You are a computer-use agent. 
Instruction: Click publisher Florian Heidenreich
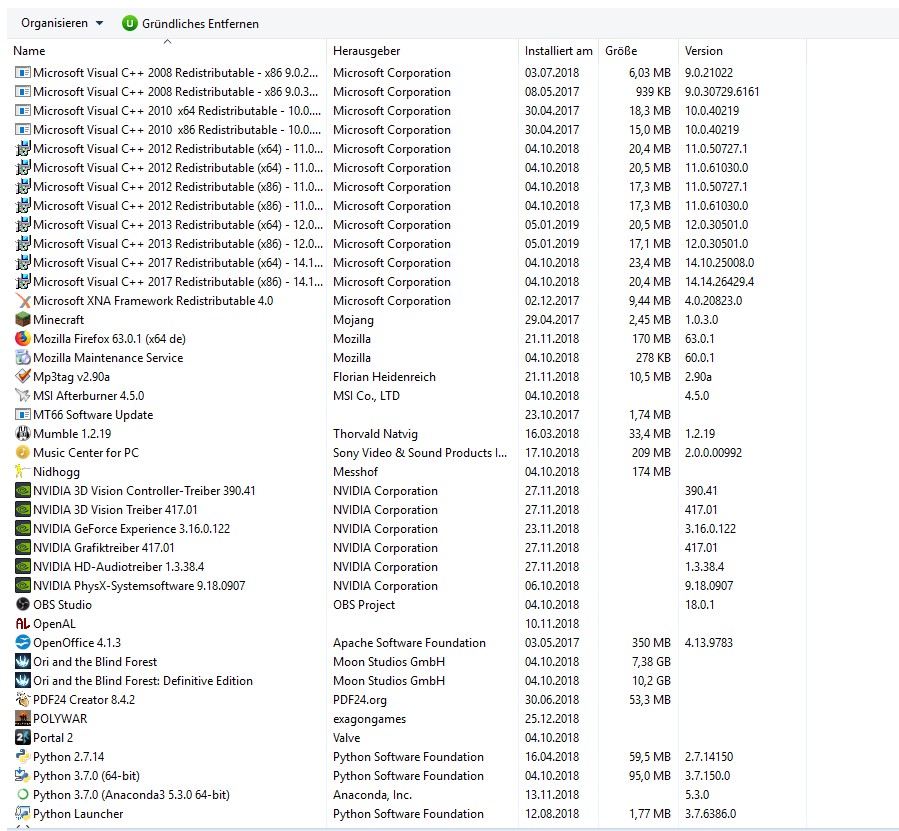[x=384, y=376]
